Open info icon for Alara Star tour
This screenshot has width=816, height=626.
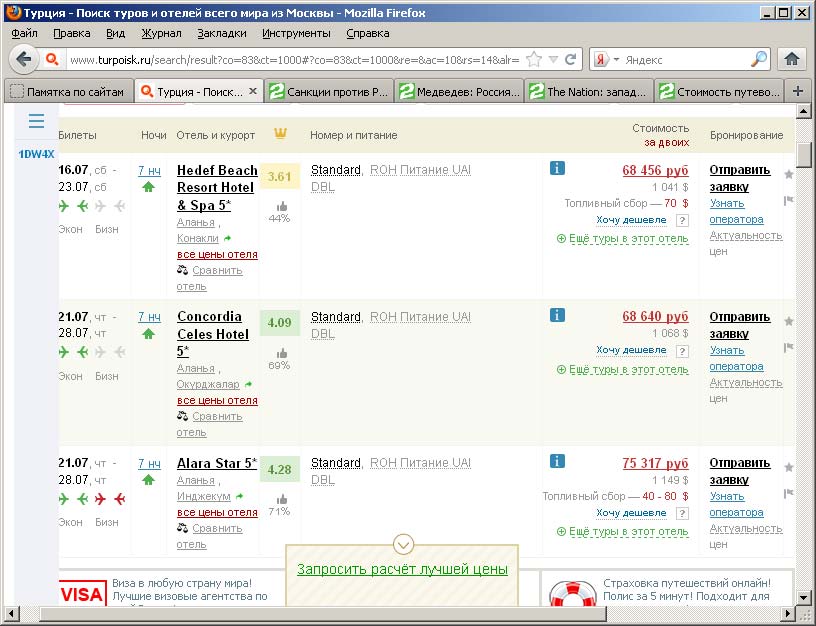(x=557, y=461)
